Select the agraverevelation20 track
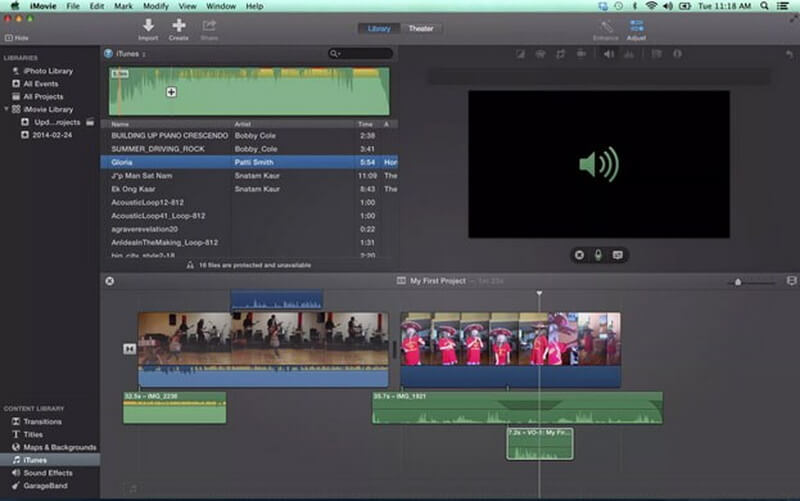The width and height of the screenshot is (800, 501). coord(249,229)
